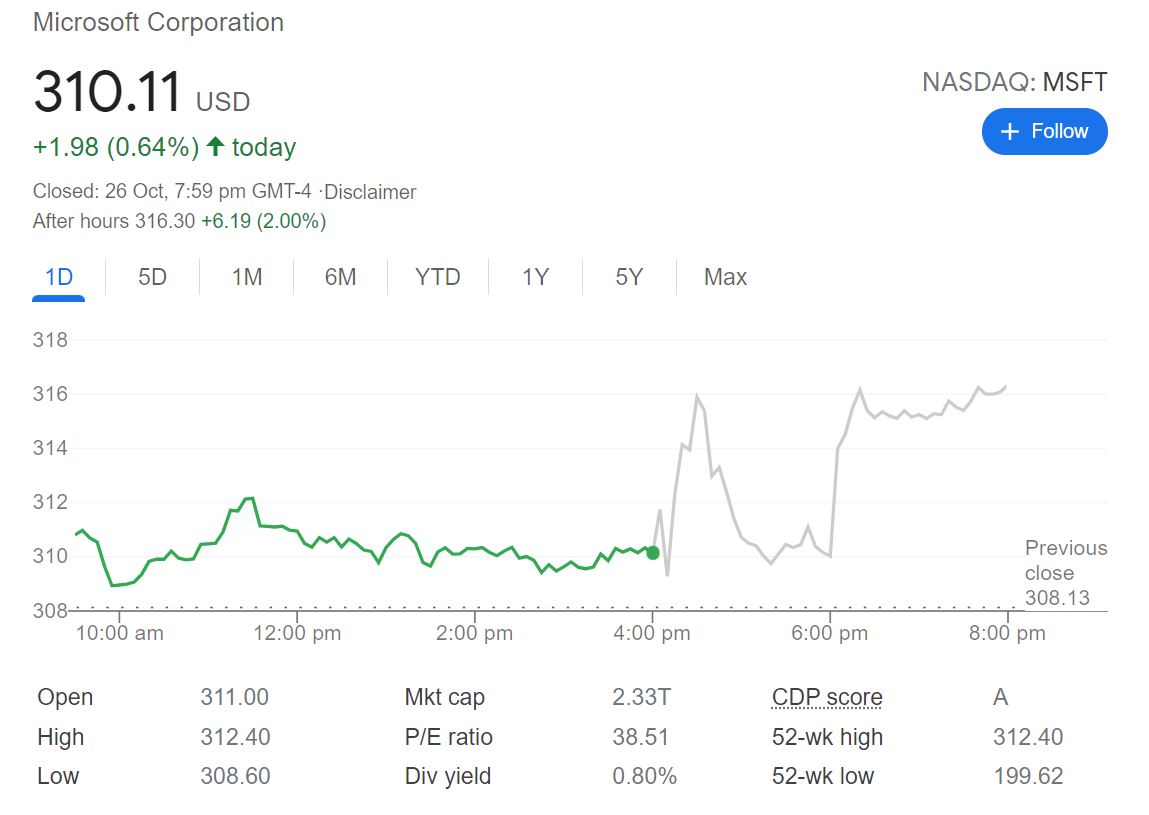This screenshot has width=1149, height=815.
Task: Click the green up arrow icon
Action: point(215,146)
